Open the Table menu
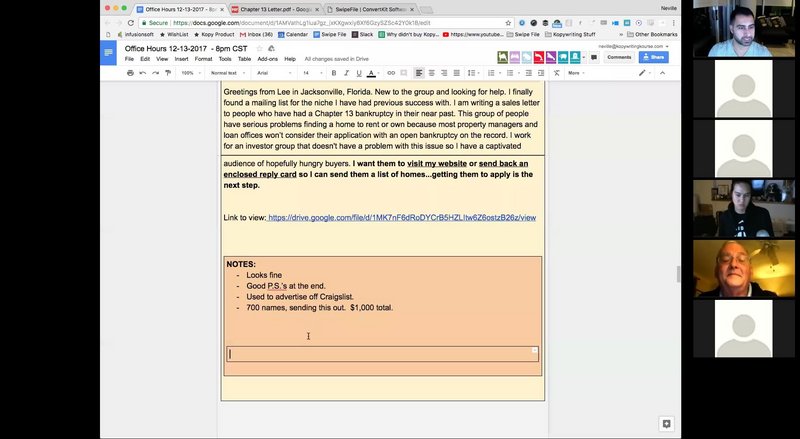 pyautogui.click(x=244, y=59)
